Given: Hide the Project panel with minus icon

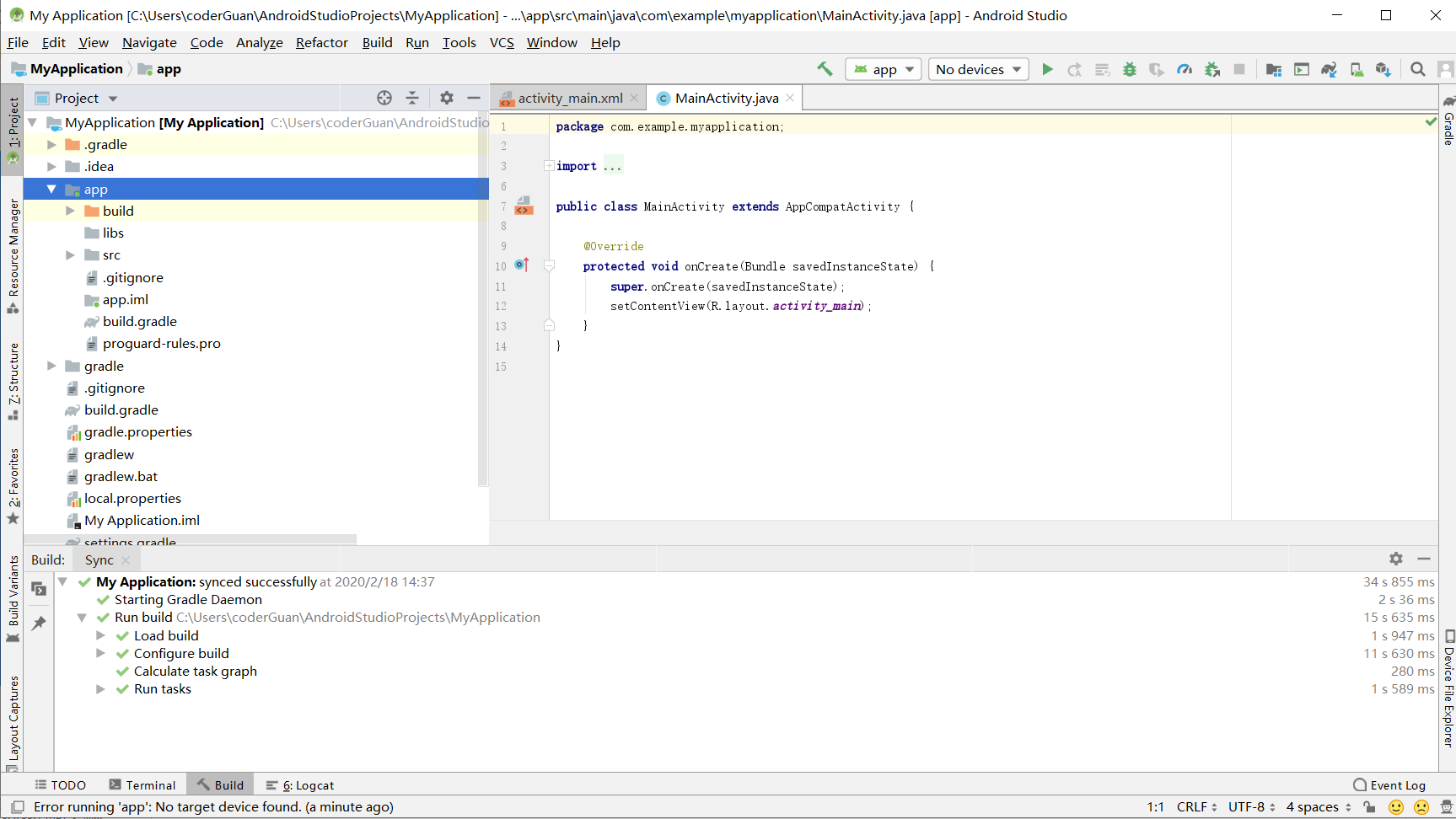Looking at the screenshot, I should (474, 98).
